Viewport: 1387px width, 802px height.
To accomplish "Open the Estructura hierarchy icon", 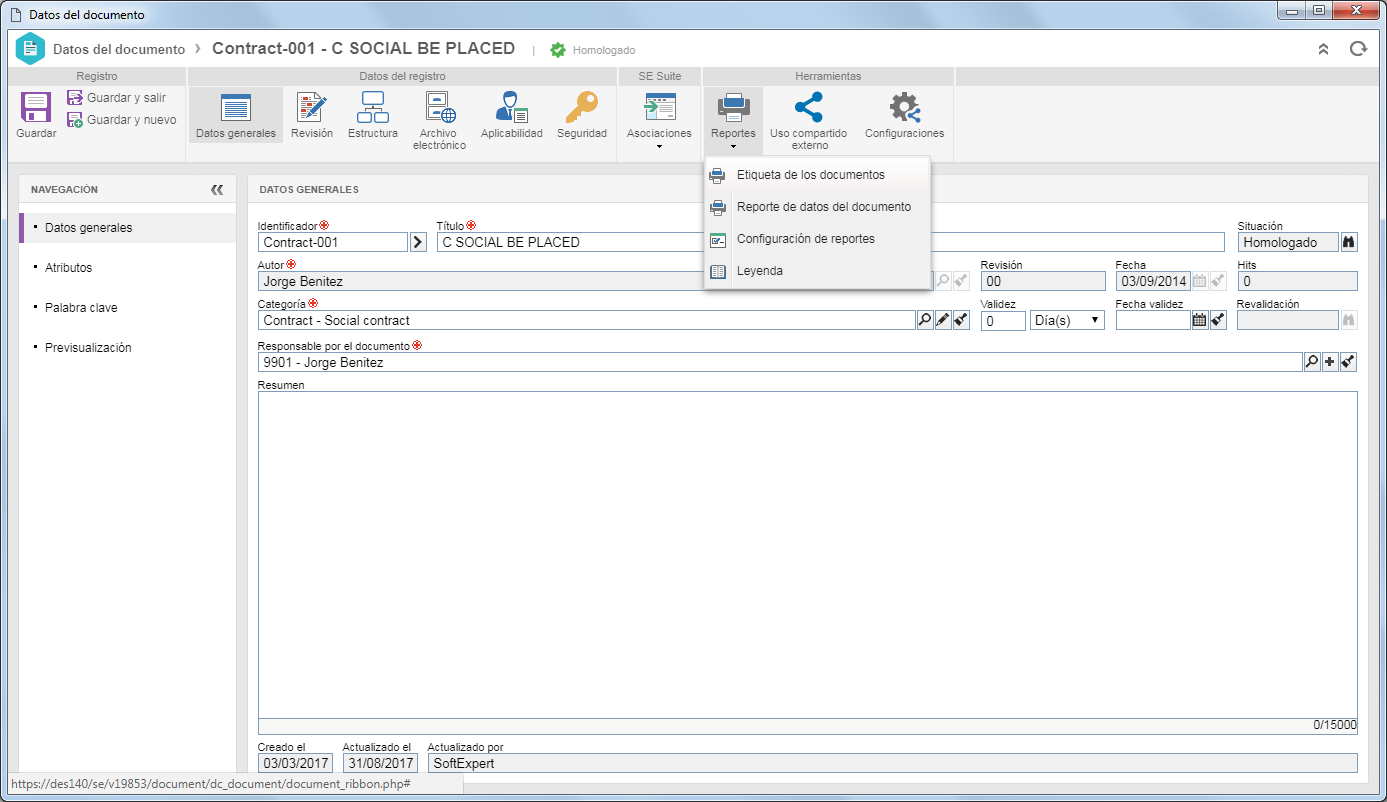I will tap(373, 107).
